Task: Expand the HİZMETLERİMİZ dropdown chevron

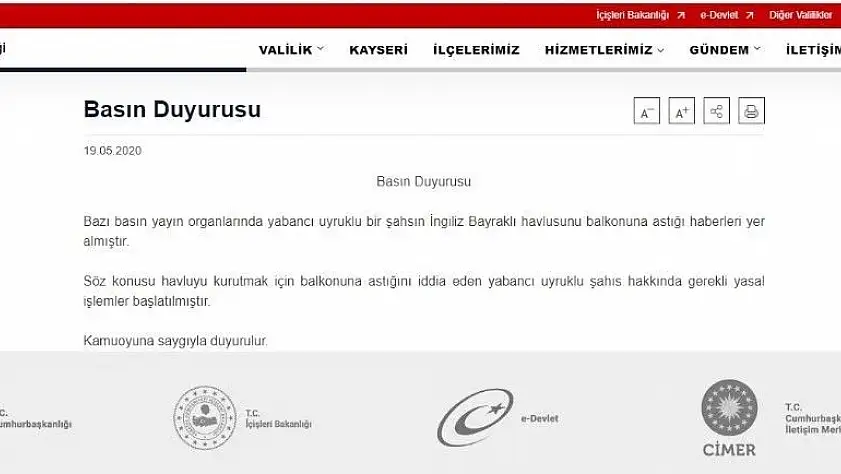Action: tap(661, 50)
